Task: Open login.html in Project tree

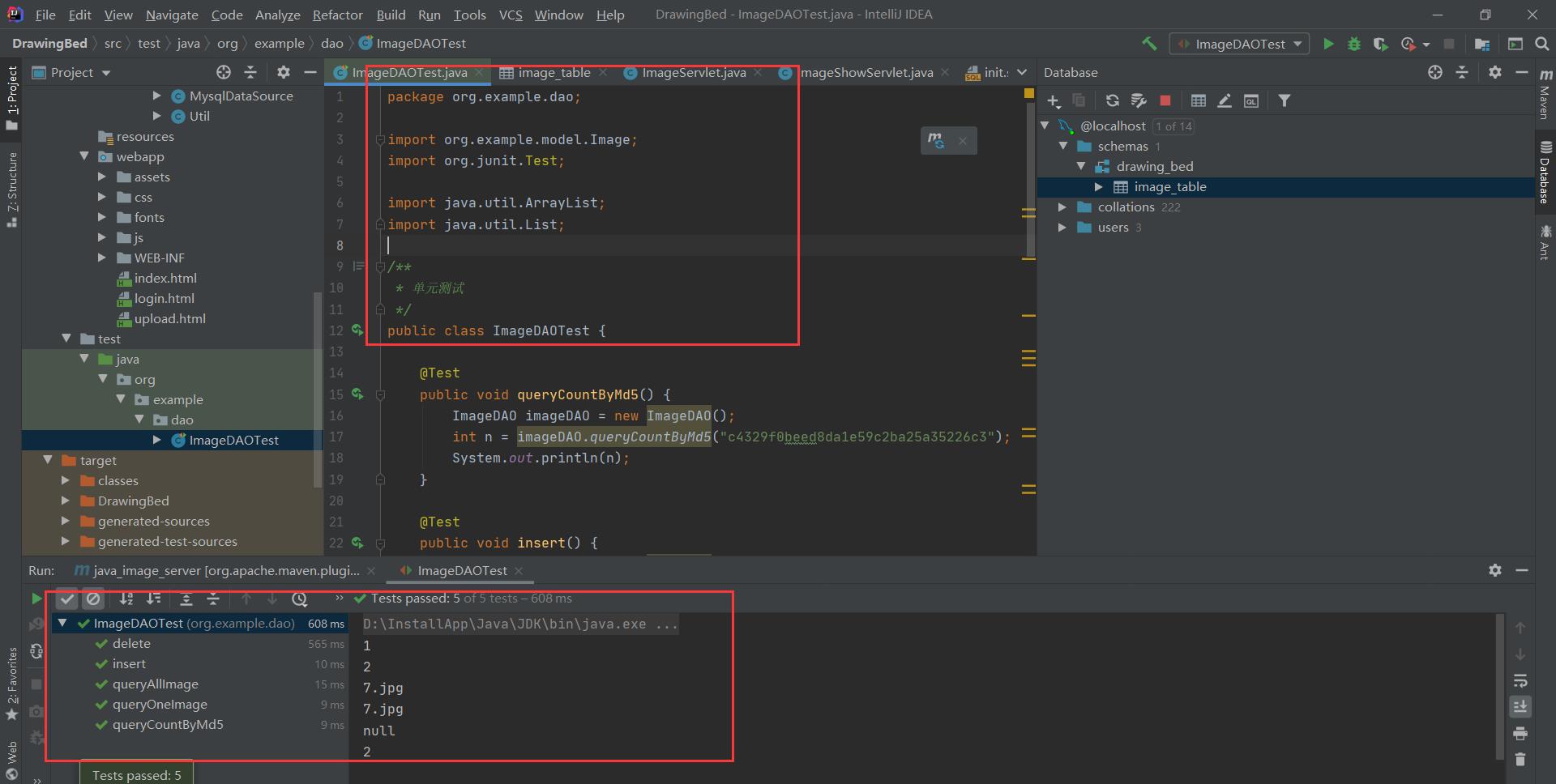Action: coord(165,298)
